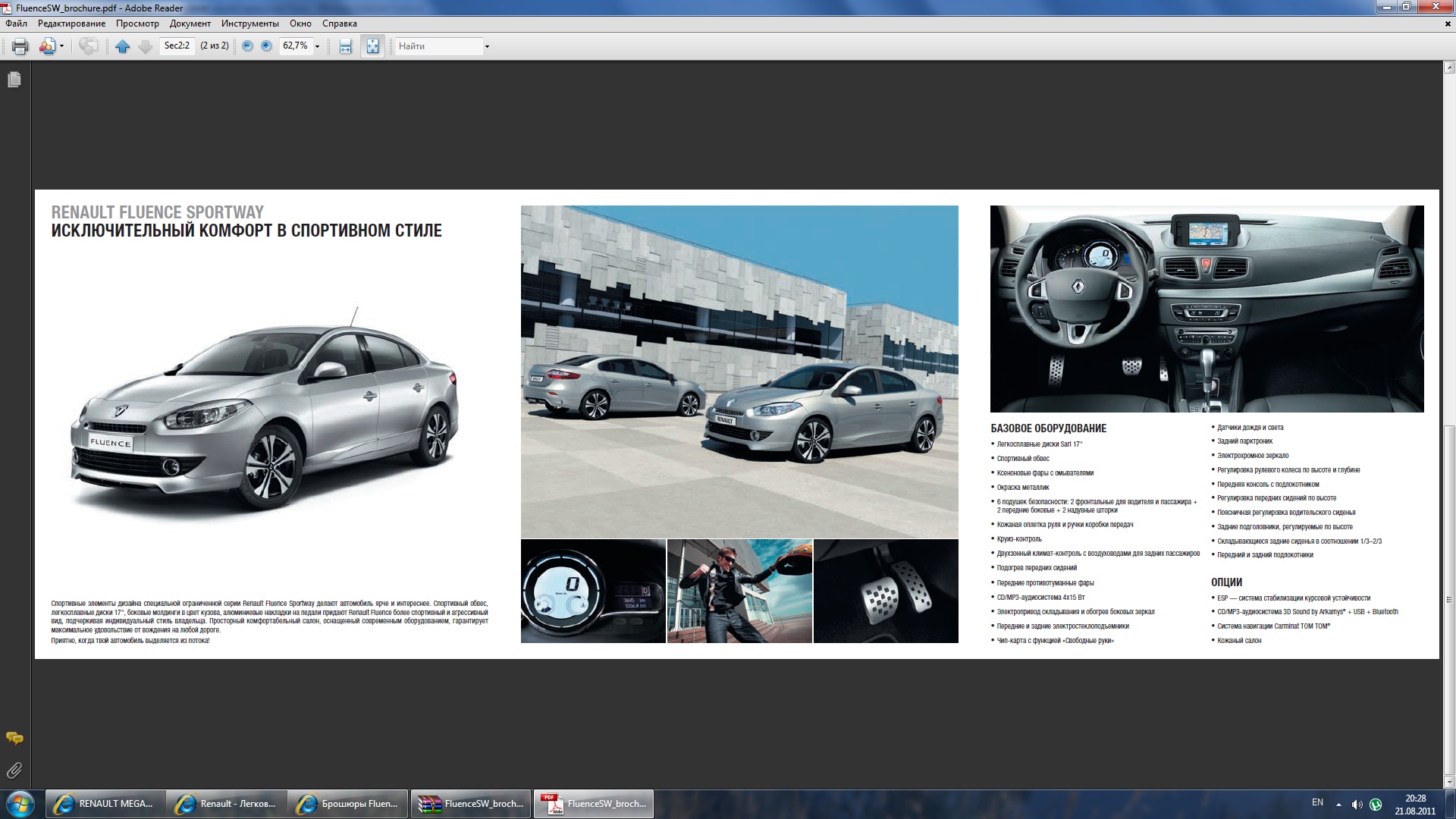1456x819 pixels.
Task: Click the speedometer gauge thumbnail
Action: [x=593, y=591]
